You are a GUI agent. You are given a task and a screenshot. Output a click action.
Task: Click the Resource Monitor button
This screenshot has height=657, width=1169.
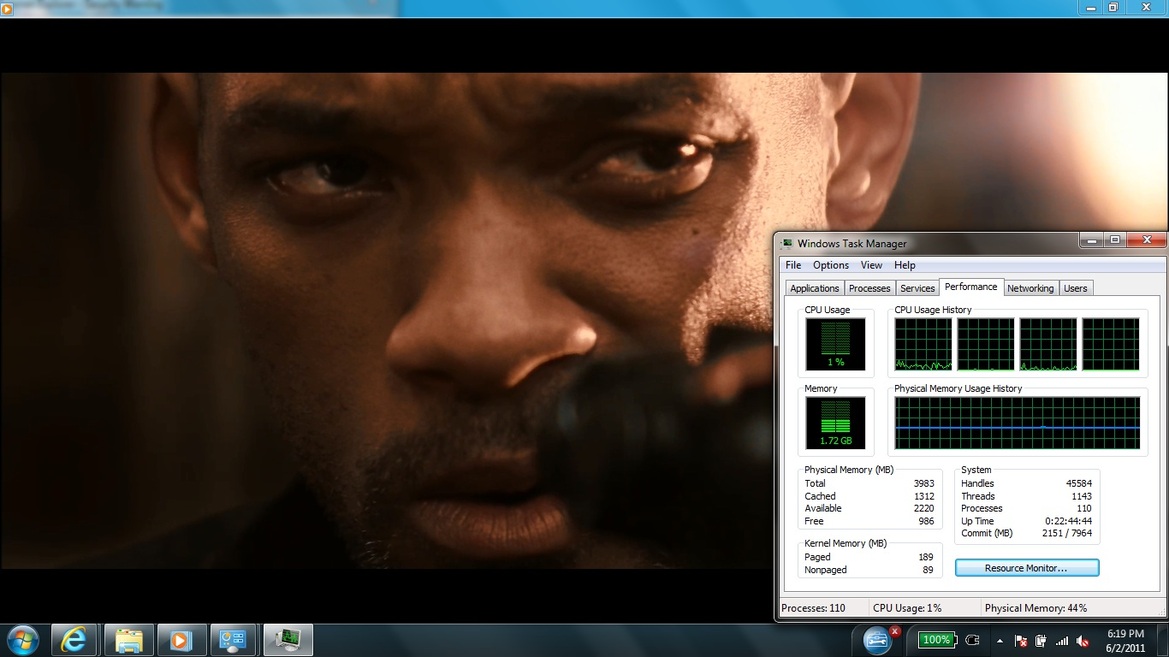click(x=1027, y=568)
